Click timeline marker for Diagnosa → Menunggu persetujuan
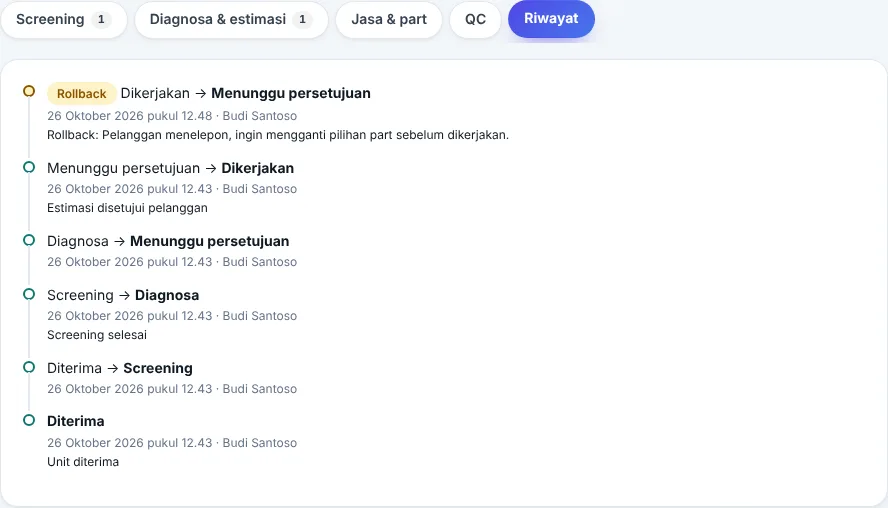The width and height of the screenshot is (888, 508). pos(29,240)
